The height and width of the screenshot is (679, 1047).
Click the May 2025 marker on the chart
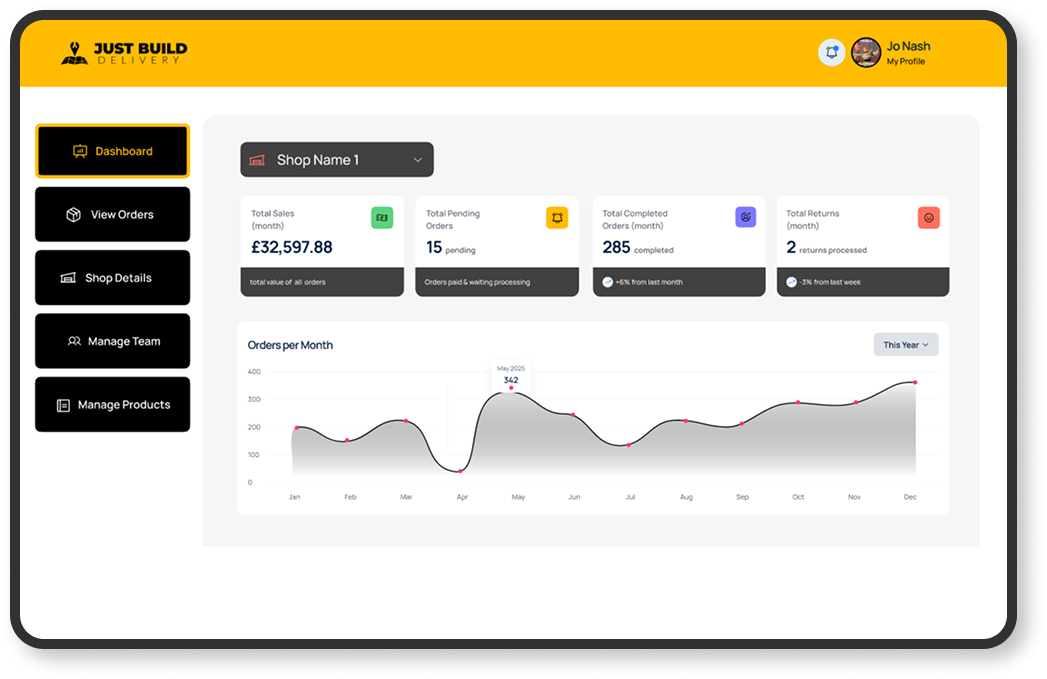pos(511,386)
